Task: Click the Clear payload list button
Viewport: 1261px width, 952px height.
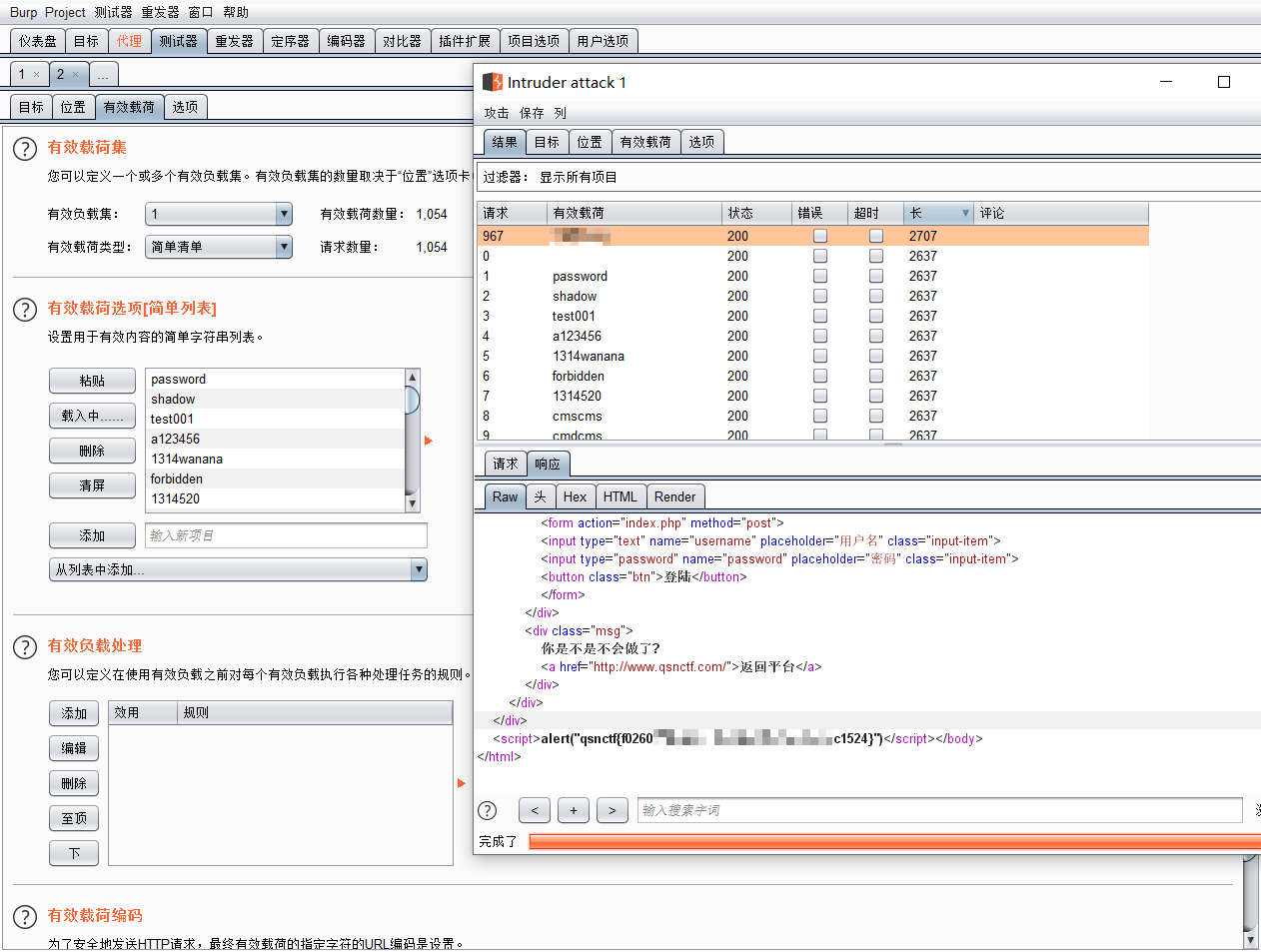Action: pos(92,485)
